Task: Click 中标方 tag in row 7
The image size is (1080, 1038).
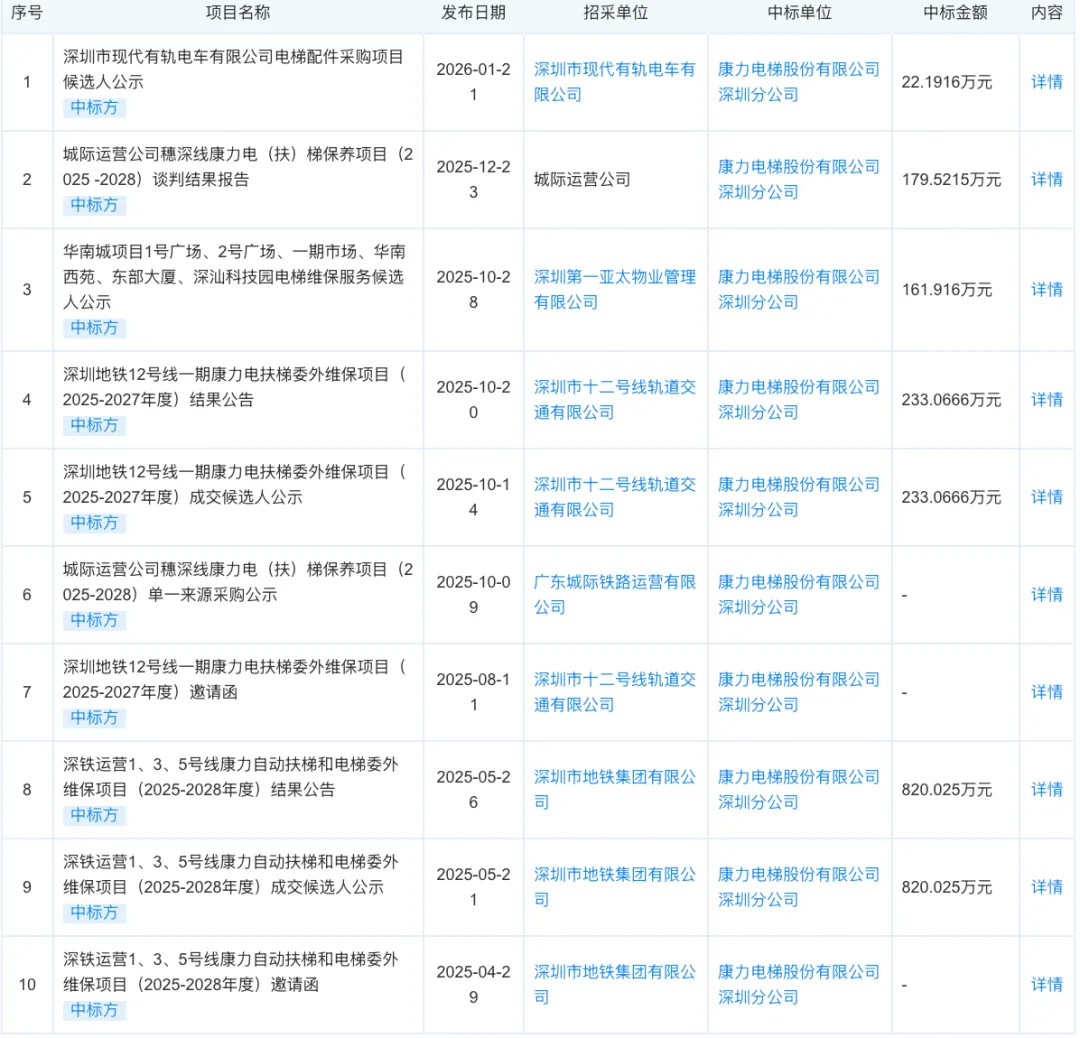Action: 94,718
